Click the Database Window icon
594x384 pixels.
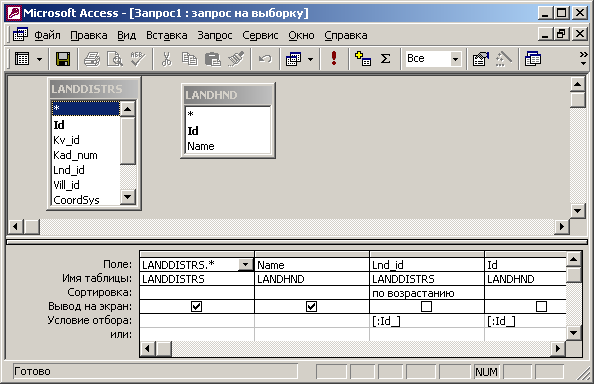coord(533,59)
